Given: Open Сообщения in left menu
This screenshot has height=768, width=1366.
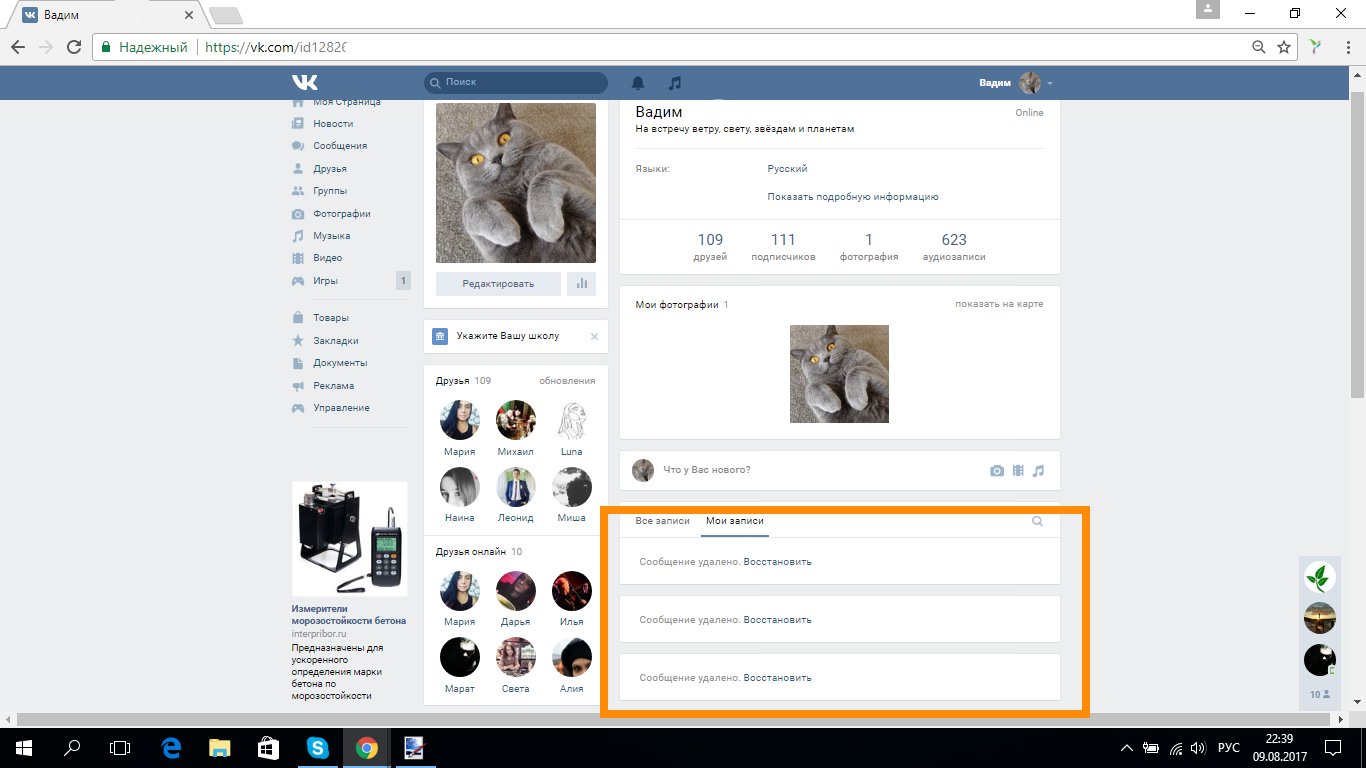Looking at the screenshot, I should point(339,146).
